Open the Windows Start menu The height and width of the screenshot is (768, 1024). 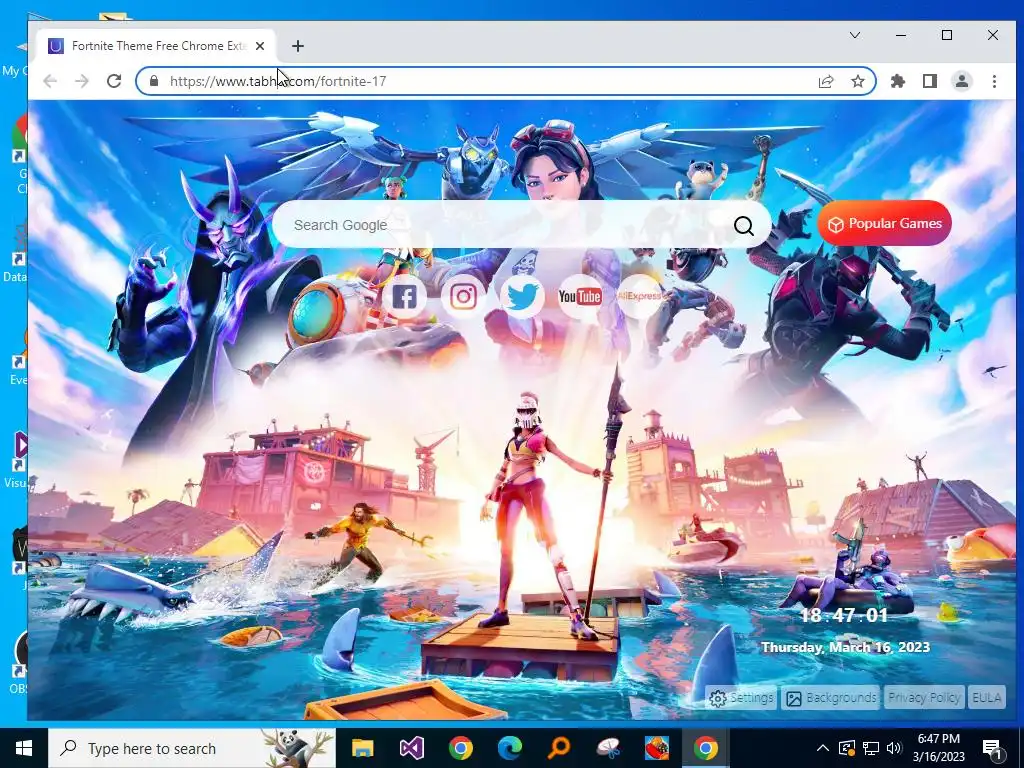24,748
